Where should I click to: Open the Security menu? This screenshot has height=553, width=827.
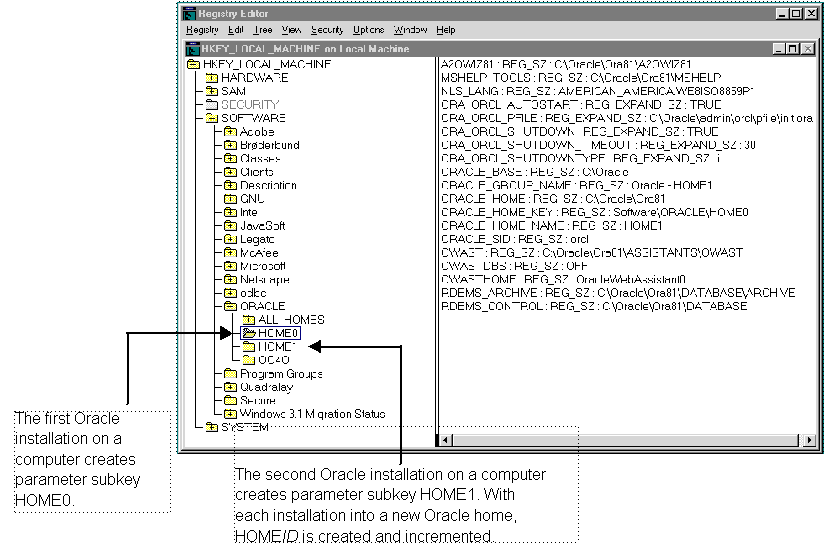326,31
